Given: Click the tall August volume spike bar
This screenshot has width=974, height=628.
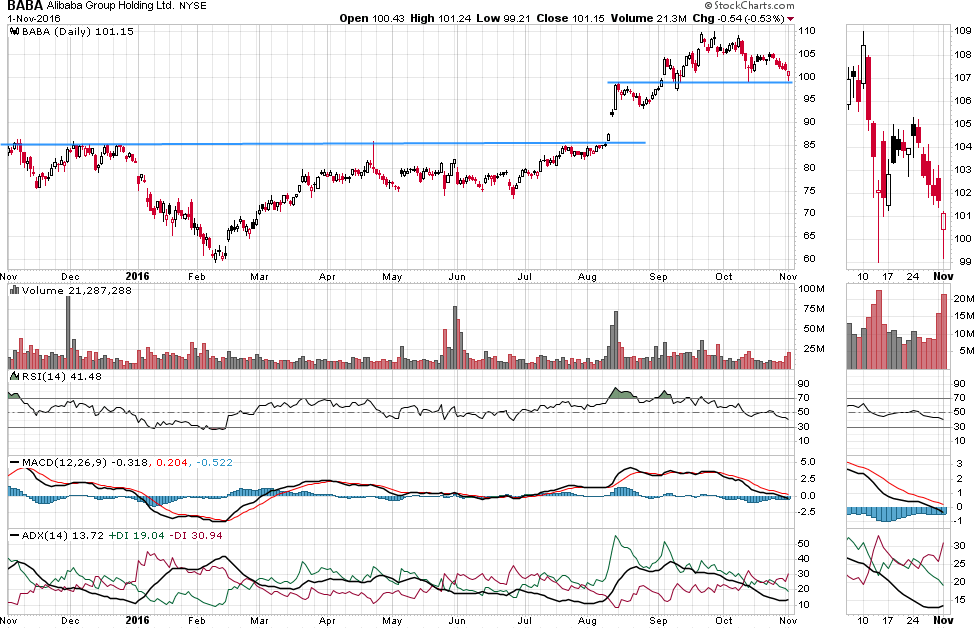Looking at the screenshot, I should [x=616, y=340].
